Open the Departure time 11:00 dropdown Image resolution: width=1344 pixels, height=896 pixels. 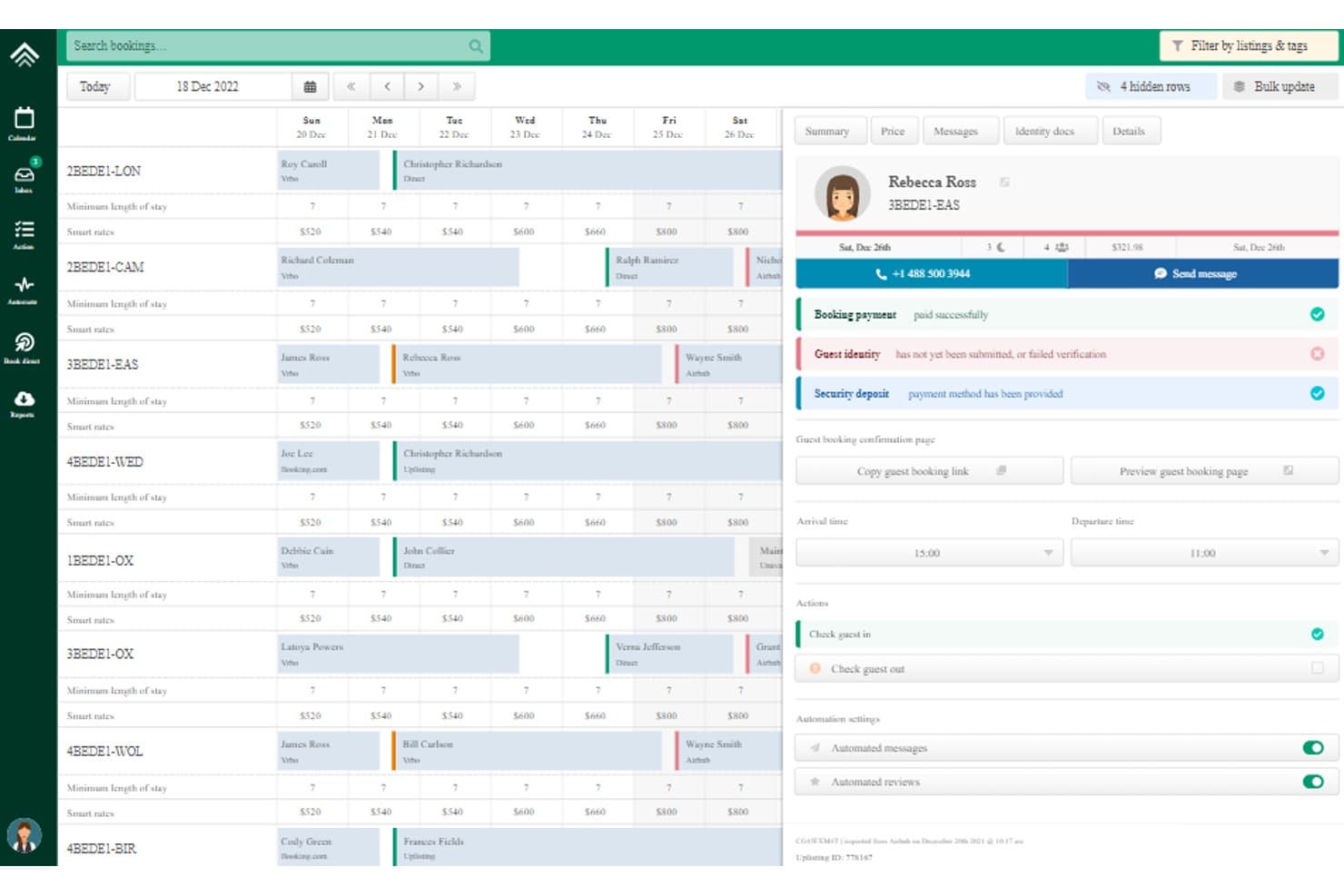pyautogui.click(x=1204, y=553)
